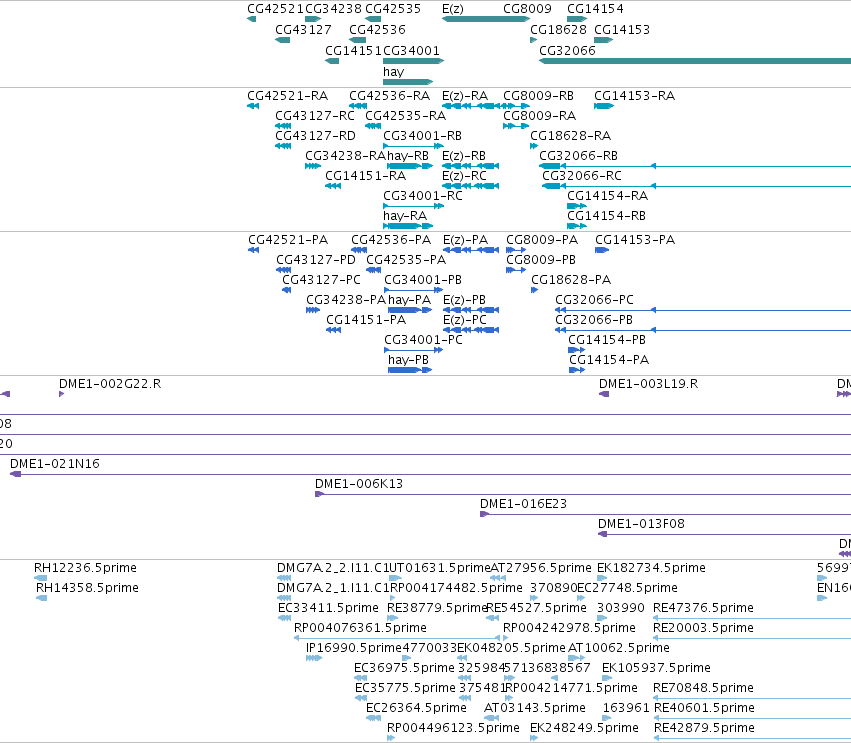This screenshot has width=851, height=743.
Task: Click the E(z) gene bar in top track
Action: click(486, 19)
